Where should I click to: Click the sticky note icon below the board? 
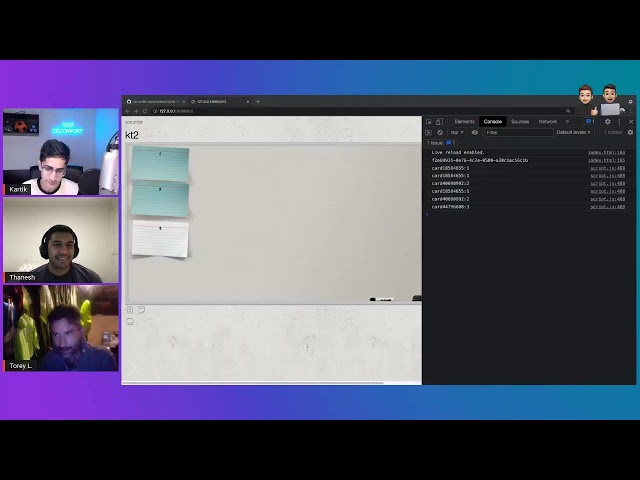[x=141, y=310]
